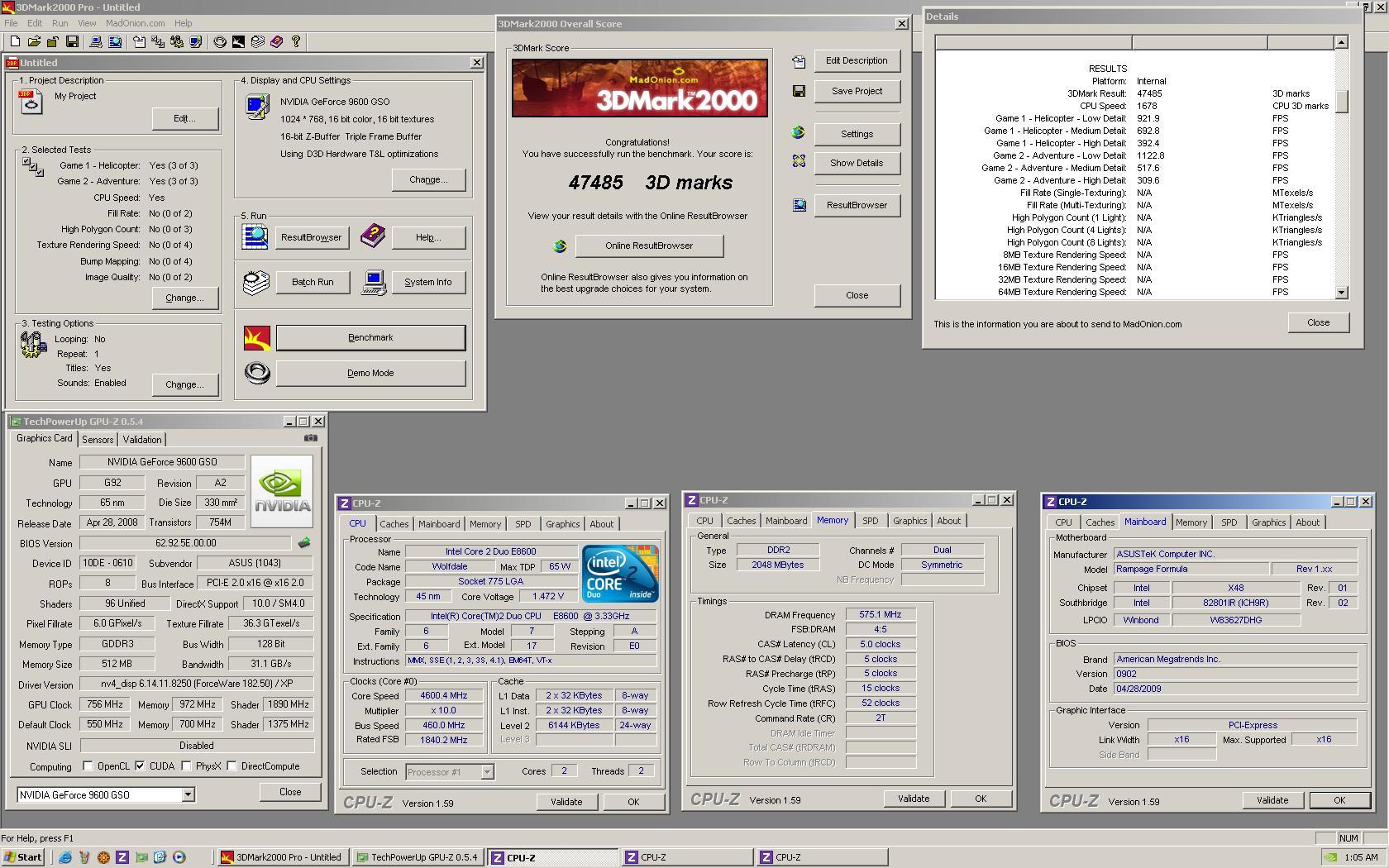Click the Save floppy disk toolbar icon
This screenshot has width=1389, height=868.
[x=72, y=41]
